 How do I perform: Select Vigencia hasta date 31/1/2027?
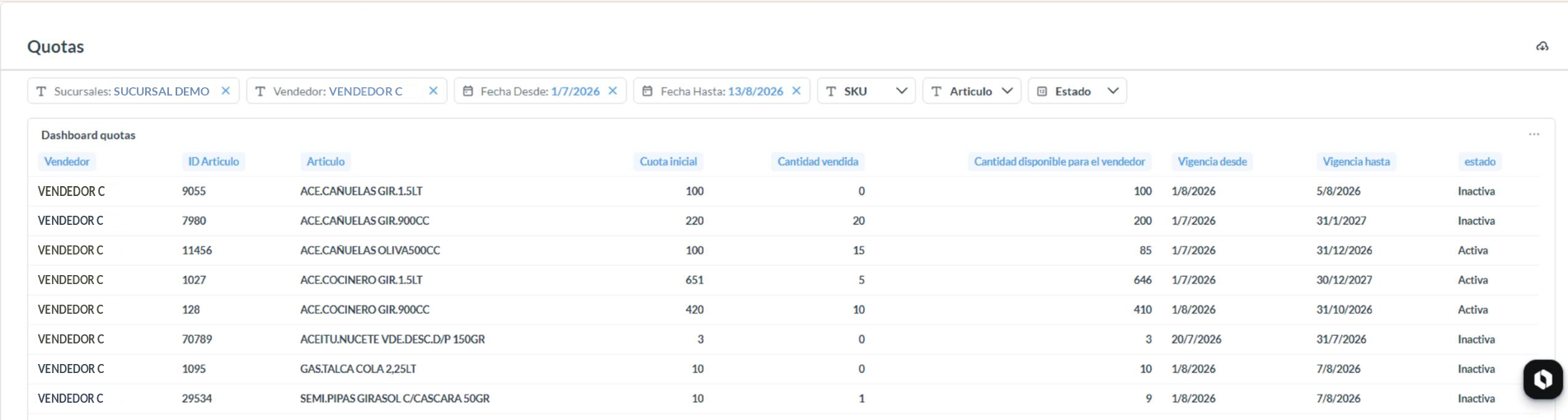pyautogui.click(x=1341, y=221)
